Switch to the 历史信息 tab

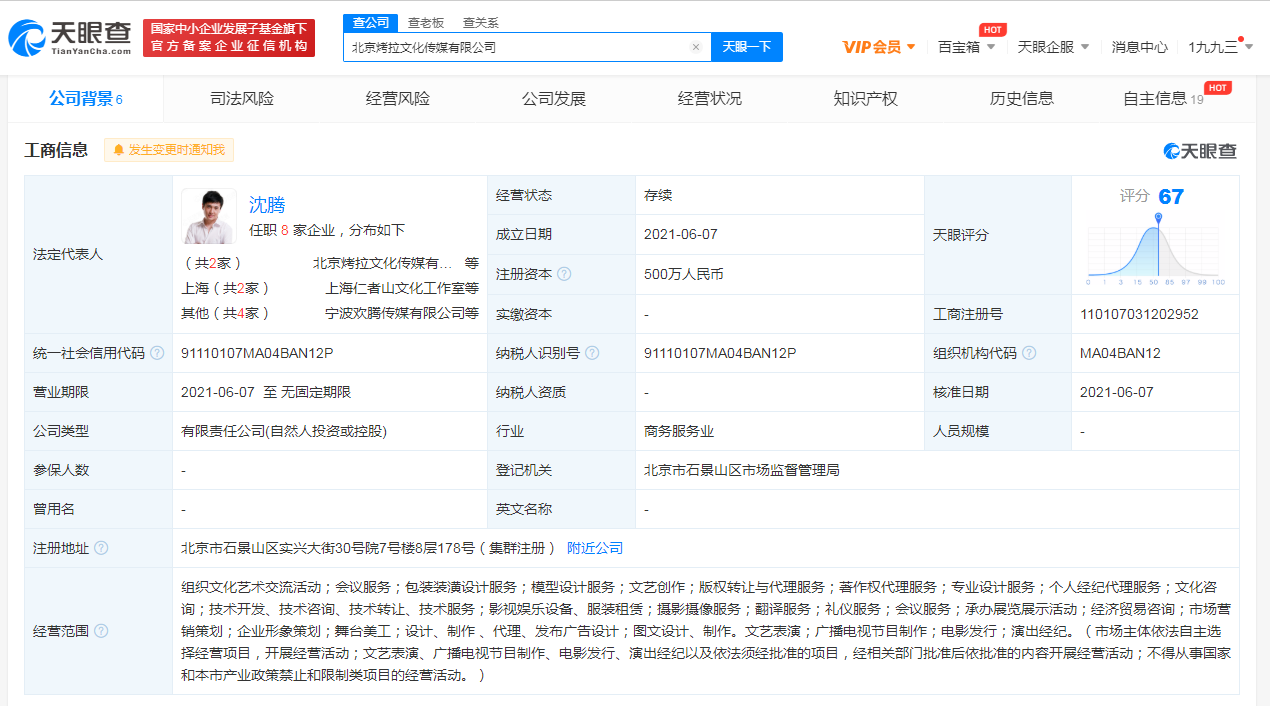1022,99
